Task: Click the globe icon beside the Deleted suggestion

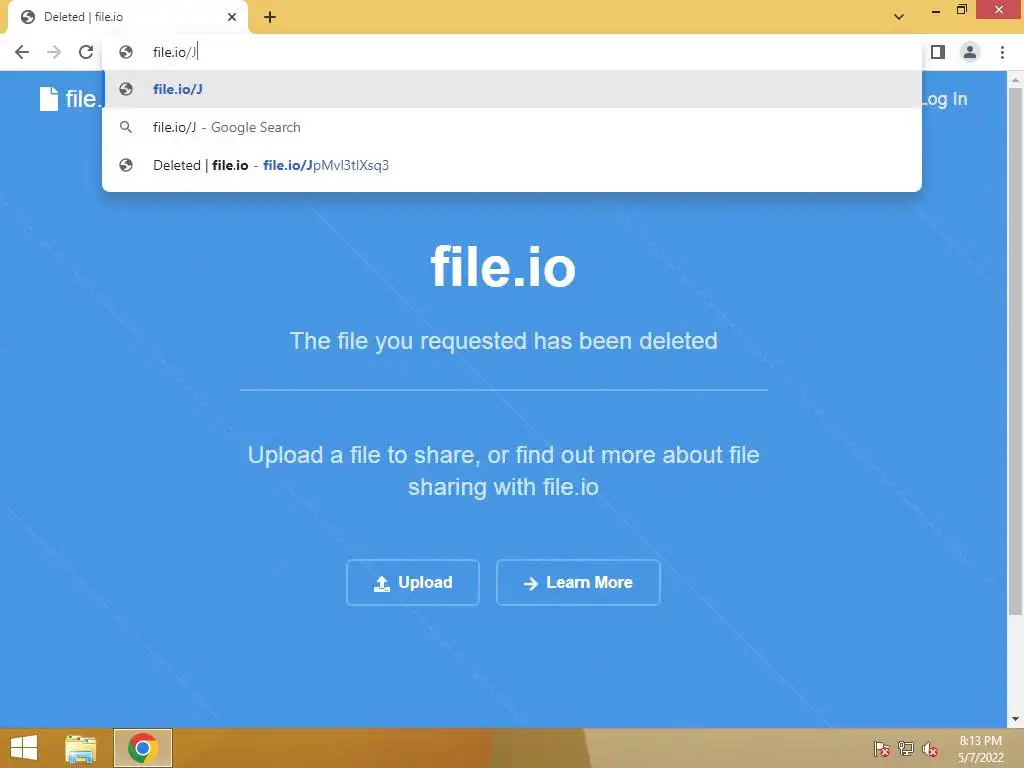Action: point(126,165)
